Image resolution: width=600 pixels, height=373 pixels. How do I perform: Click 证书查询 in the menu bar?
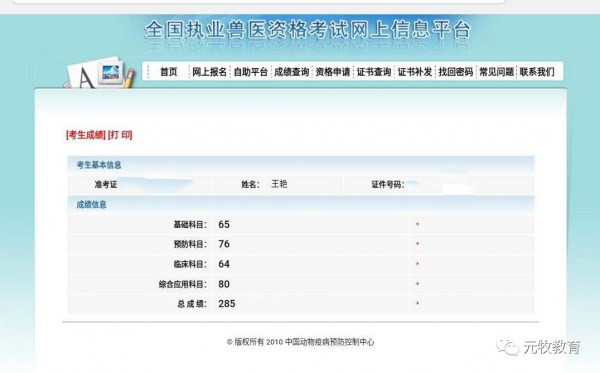coord(374,72)
